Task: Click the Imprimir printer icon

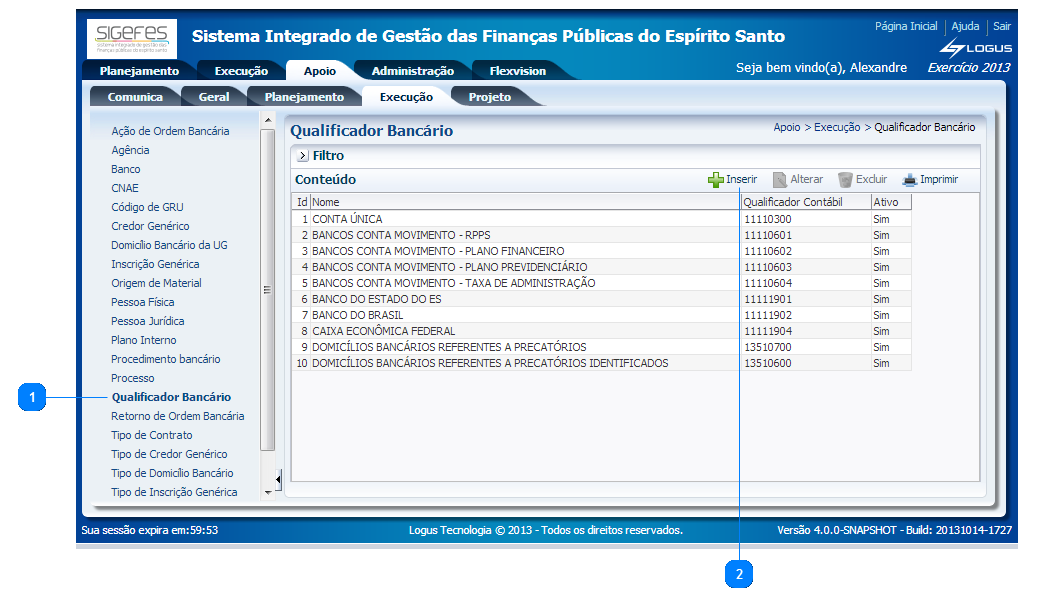Action: pyautogui.click(x=911, y=179)
